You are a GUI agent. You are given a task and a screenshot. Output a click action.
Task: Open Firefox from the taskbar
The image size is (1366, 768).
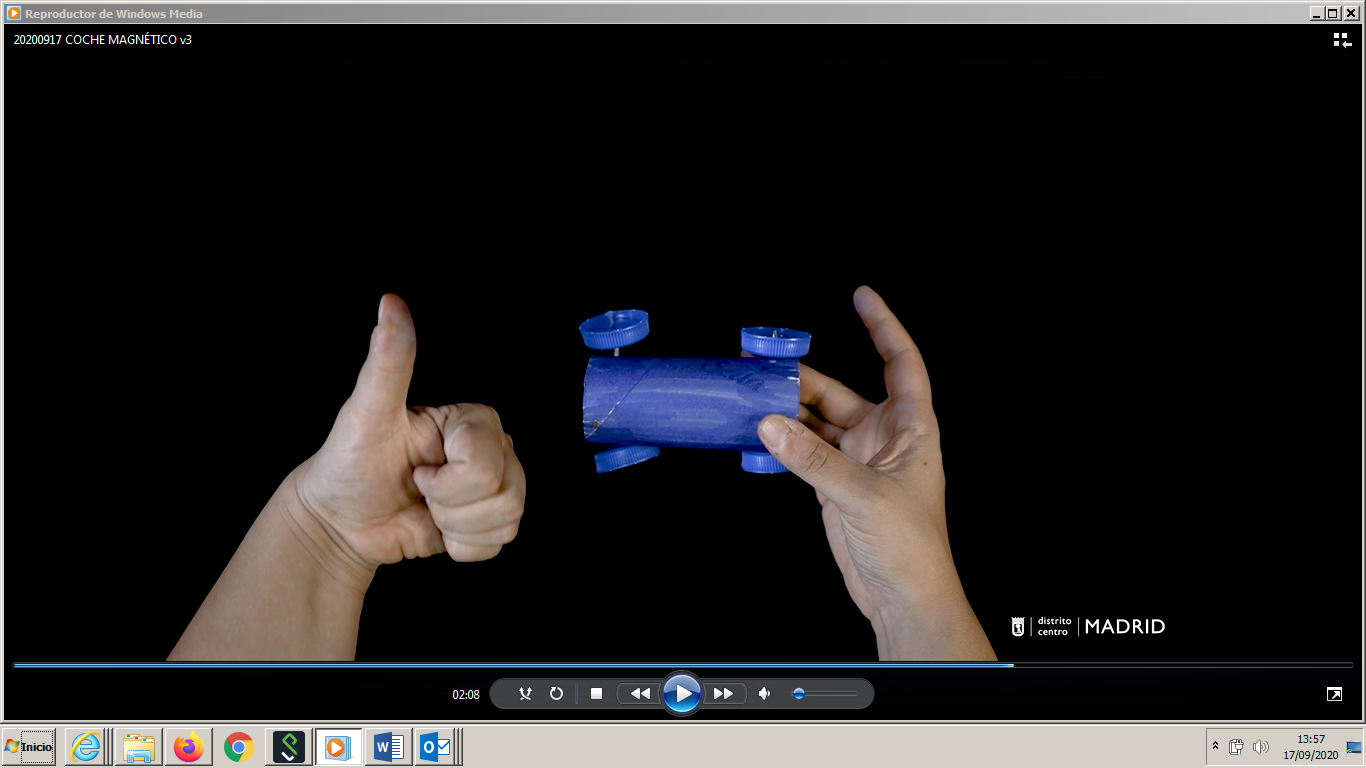click(x=188, y=746)
